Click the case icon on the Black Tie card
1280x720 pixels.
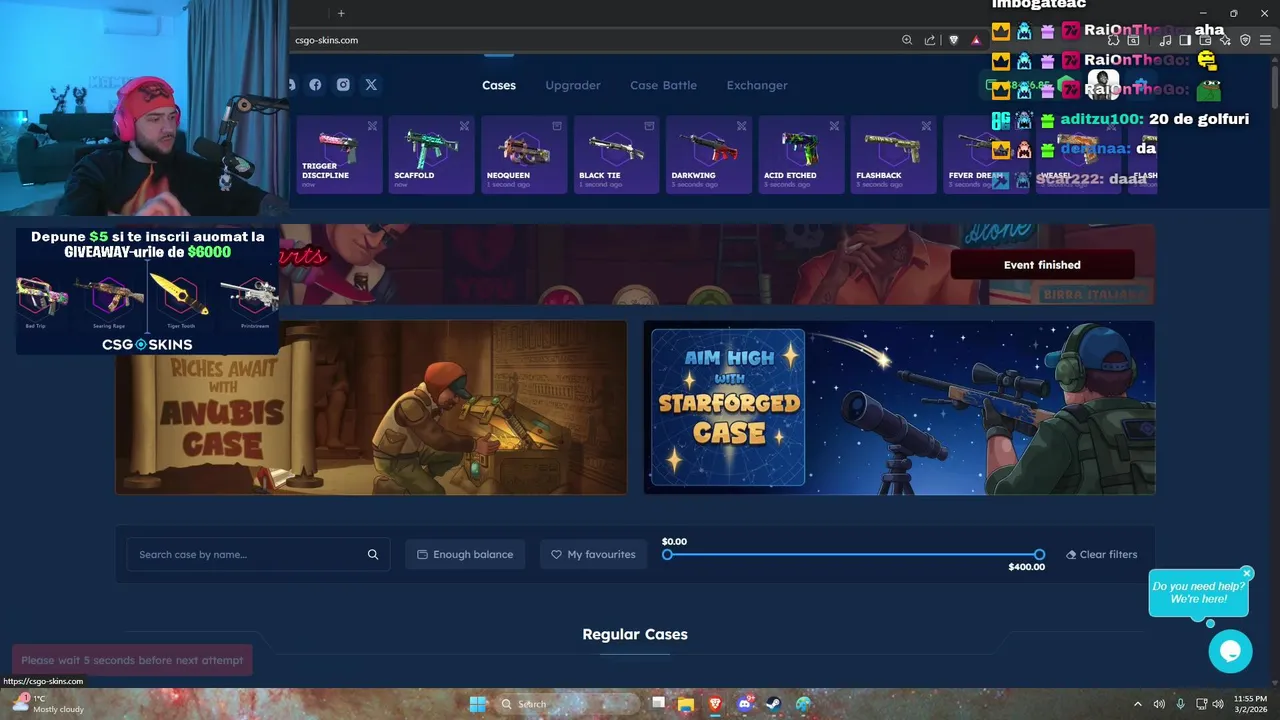[x=649, y=126]
